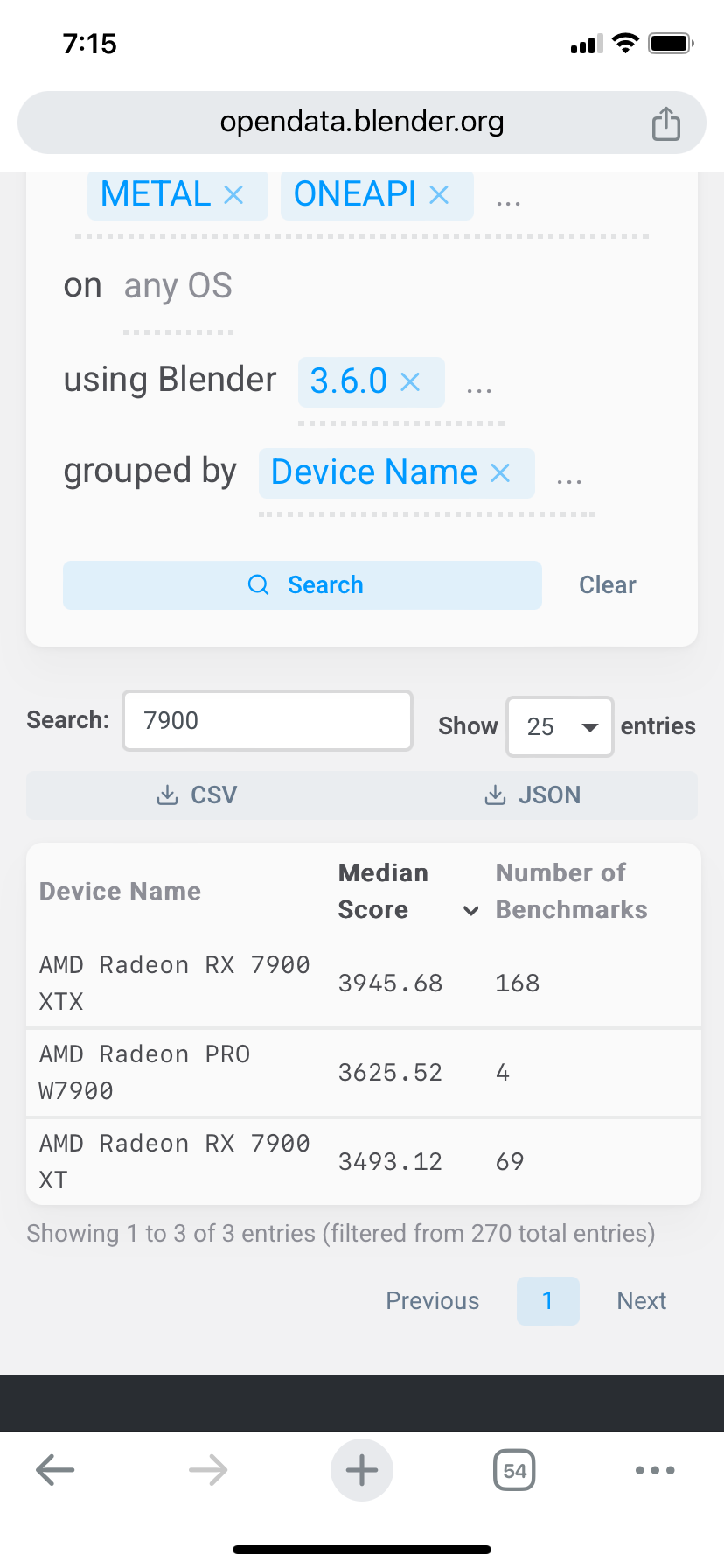Sort by Median Score column arrow
The image size is (724, 1568).
click(x=470, y=911)
